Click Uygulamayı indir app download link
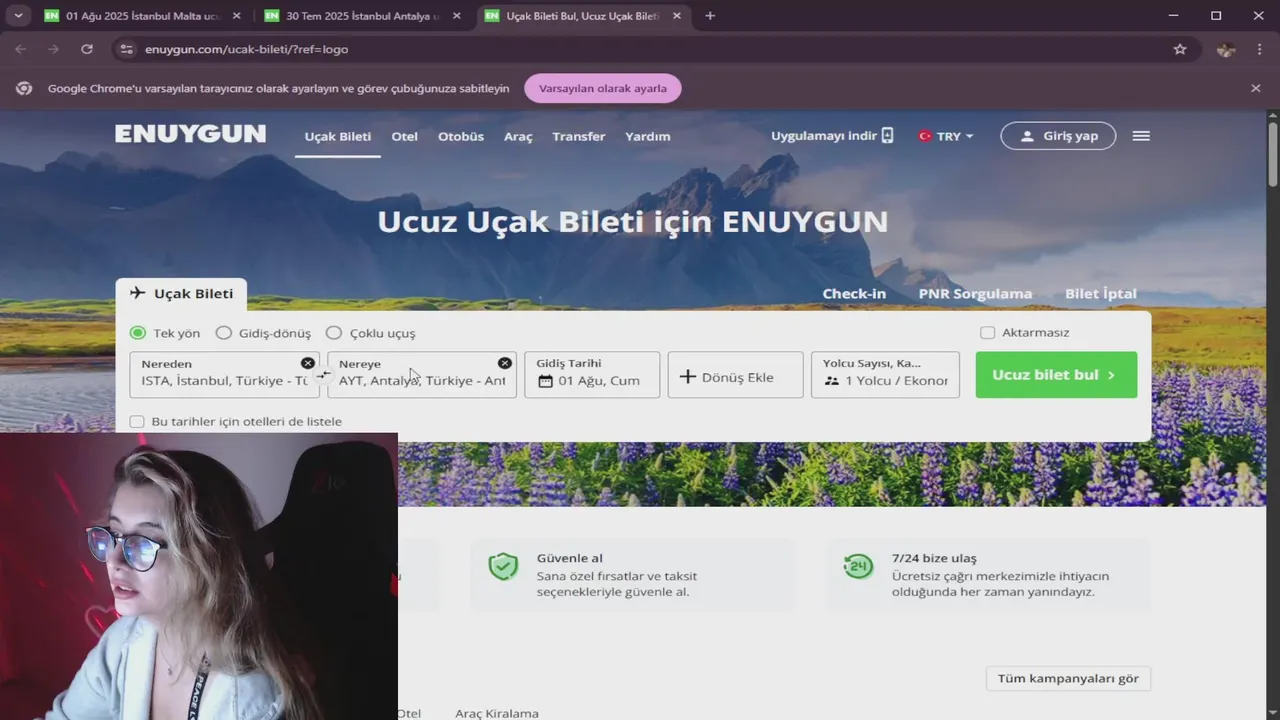The width and height of the screenshot is (1280, 720). point(832,136)
